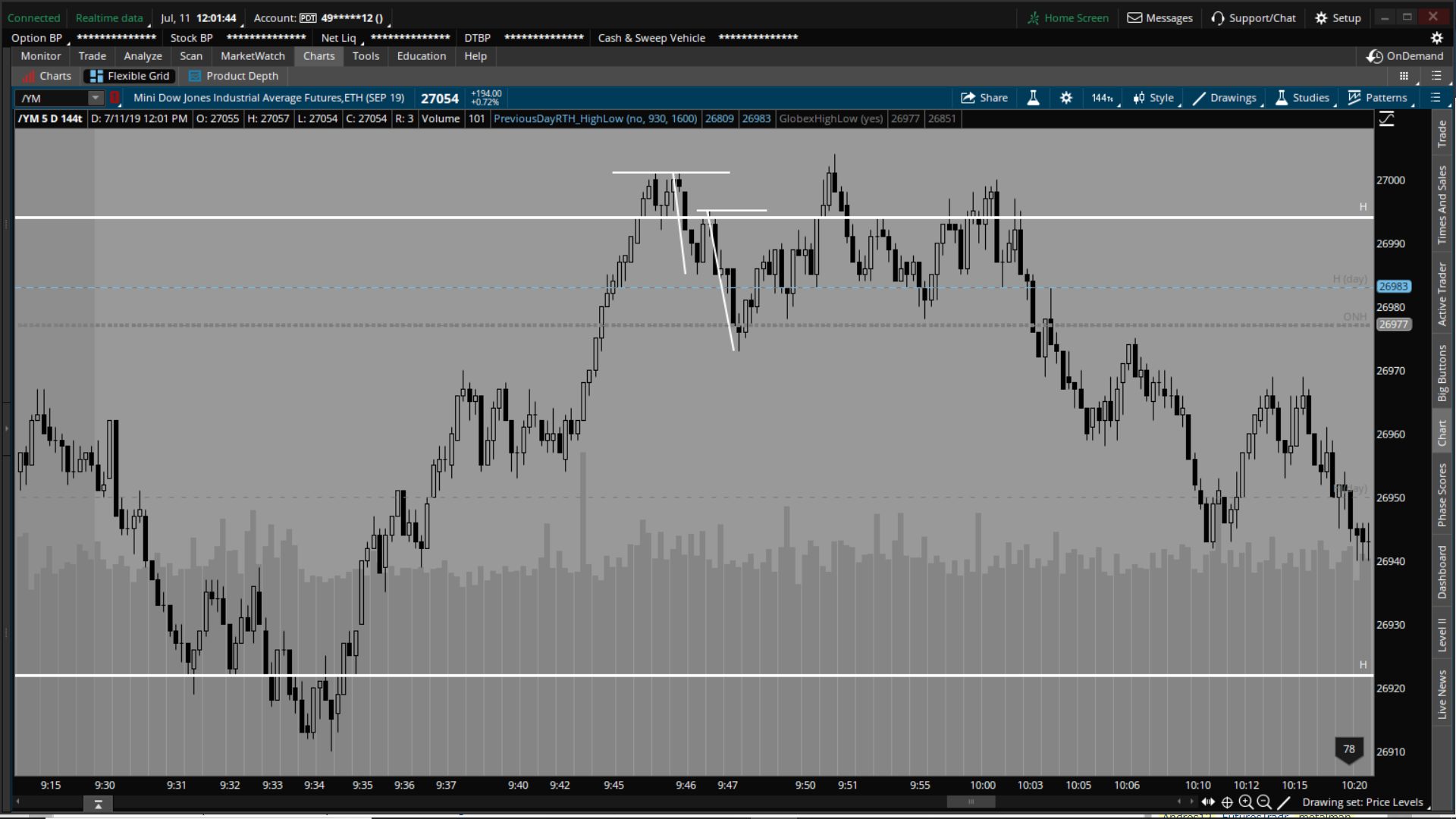Open the Patterns menu

[x=1377, y=98]
